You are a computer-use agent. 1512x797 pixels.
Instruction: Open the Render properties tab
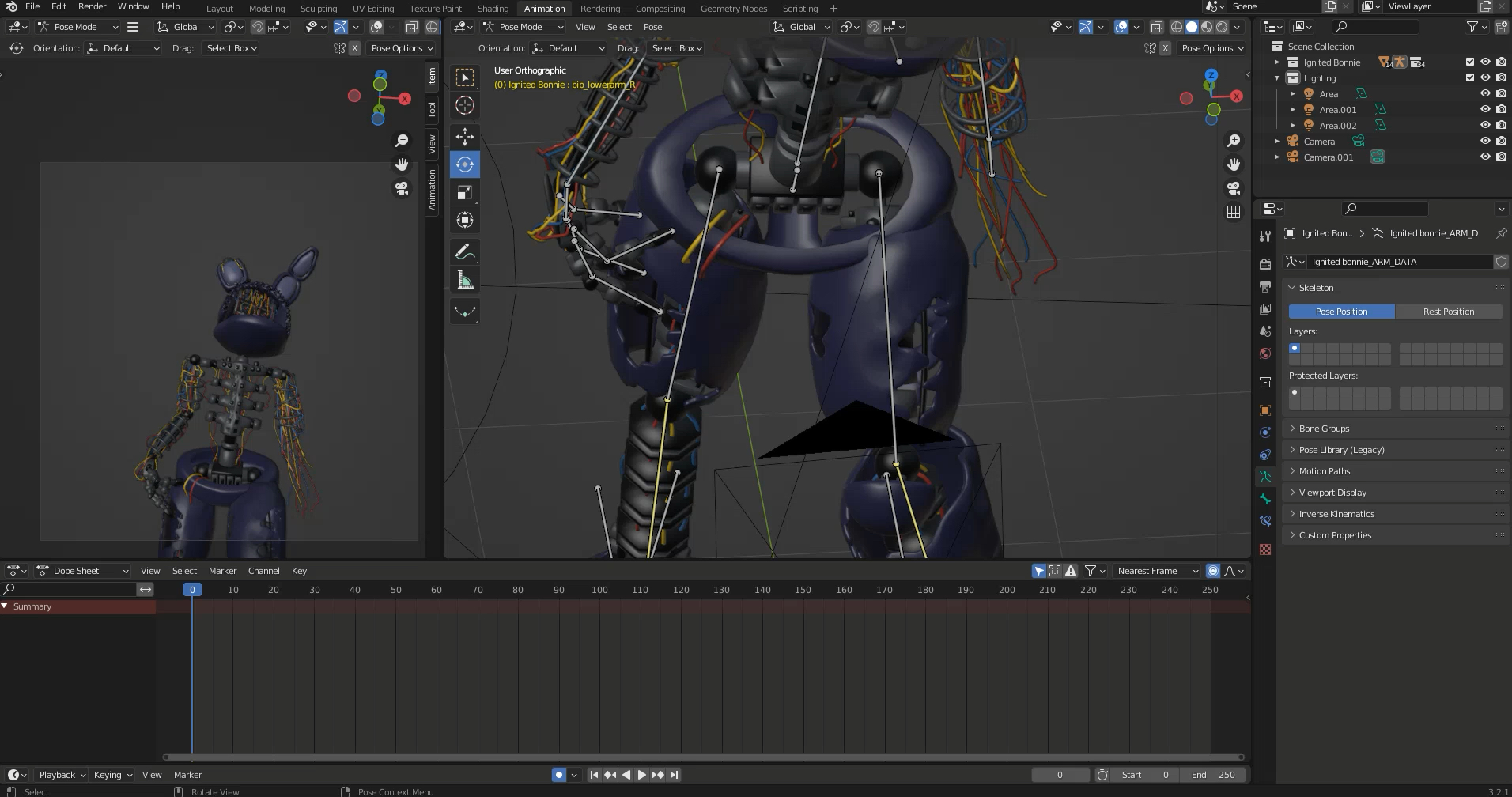pyautogui.click(x=1265, y=264)
